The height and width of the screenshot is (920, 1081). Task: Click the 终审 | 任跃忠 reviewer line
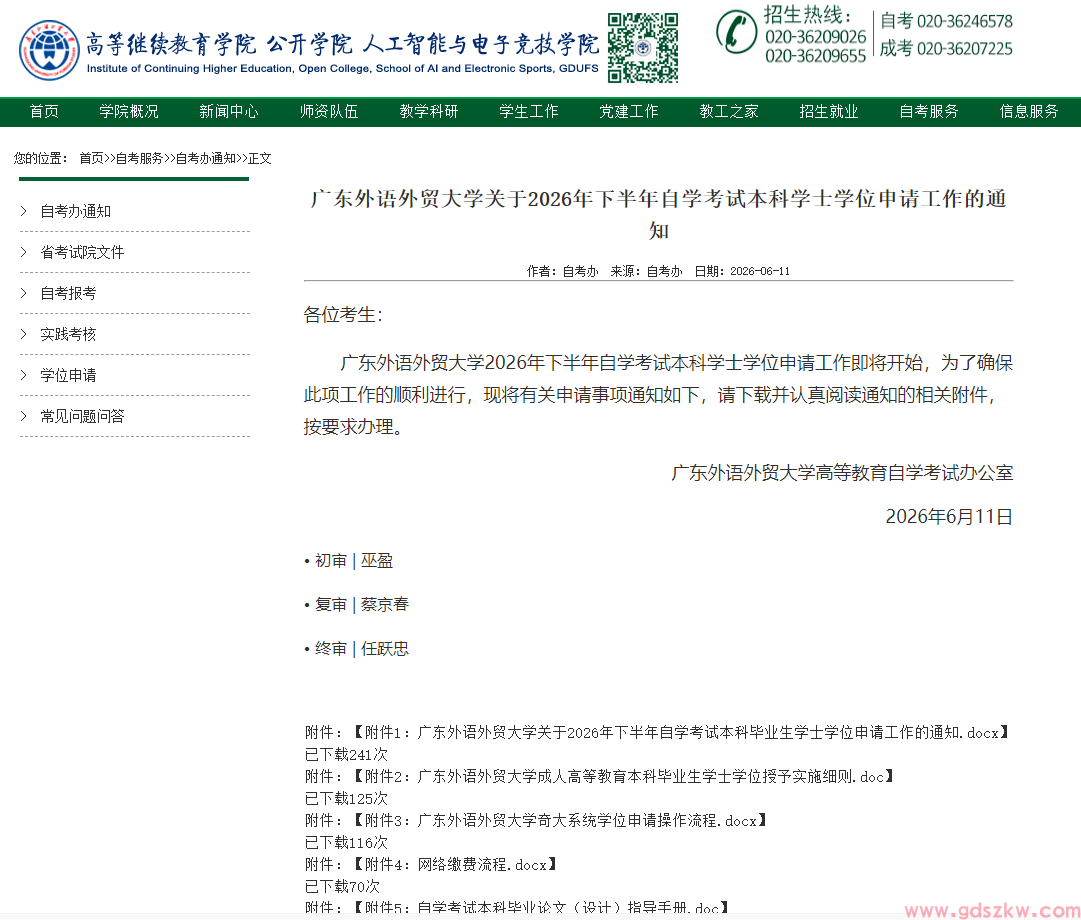click(x=356, y=649)
